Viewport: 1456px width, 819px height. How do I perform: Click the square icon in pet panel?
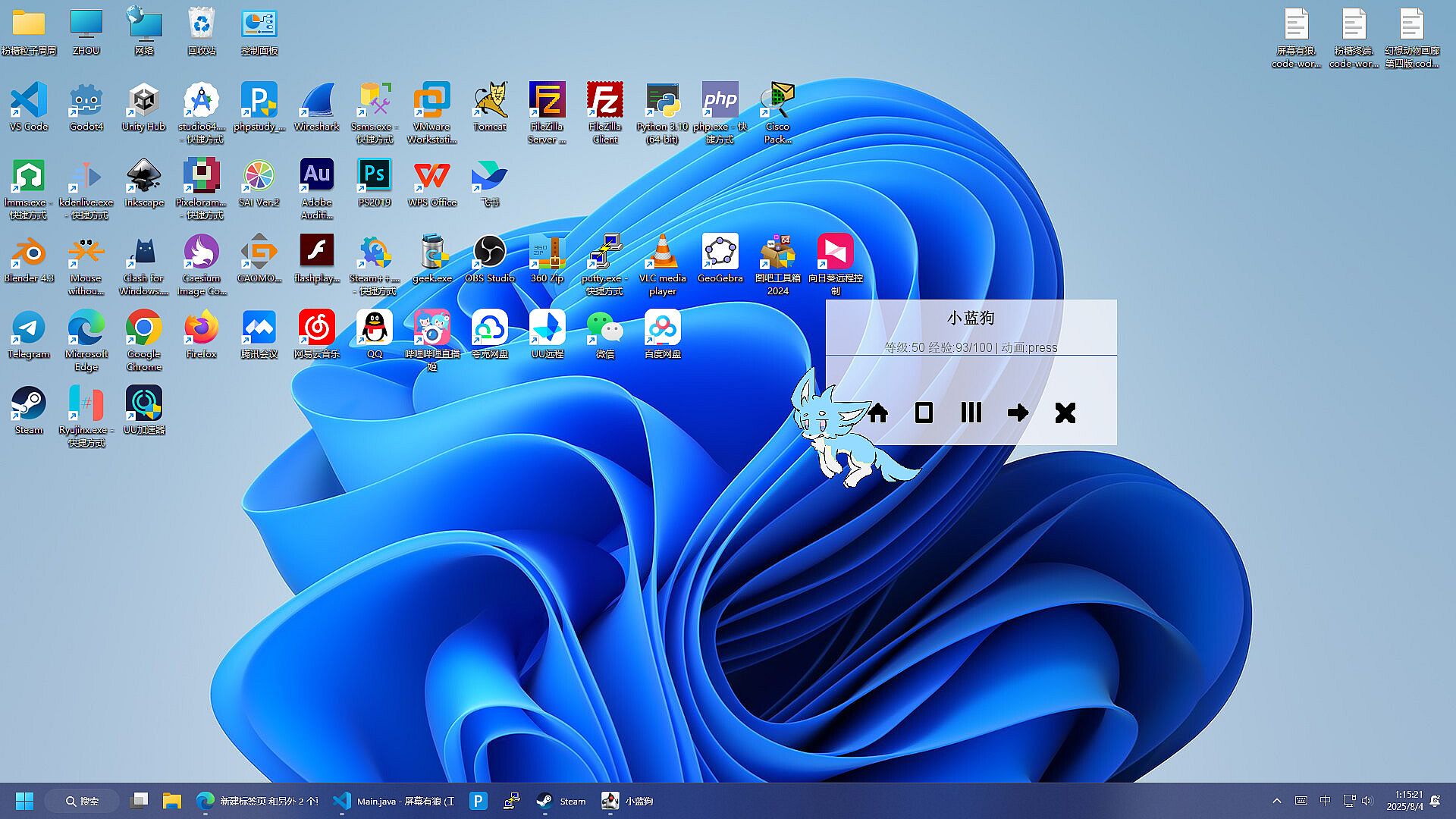[924, 413]
